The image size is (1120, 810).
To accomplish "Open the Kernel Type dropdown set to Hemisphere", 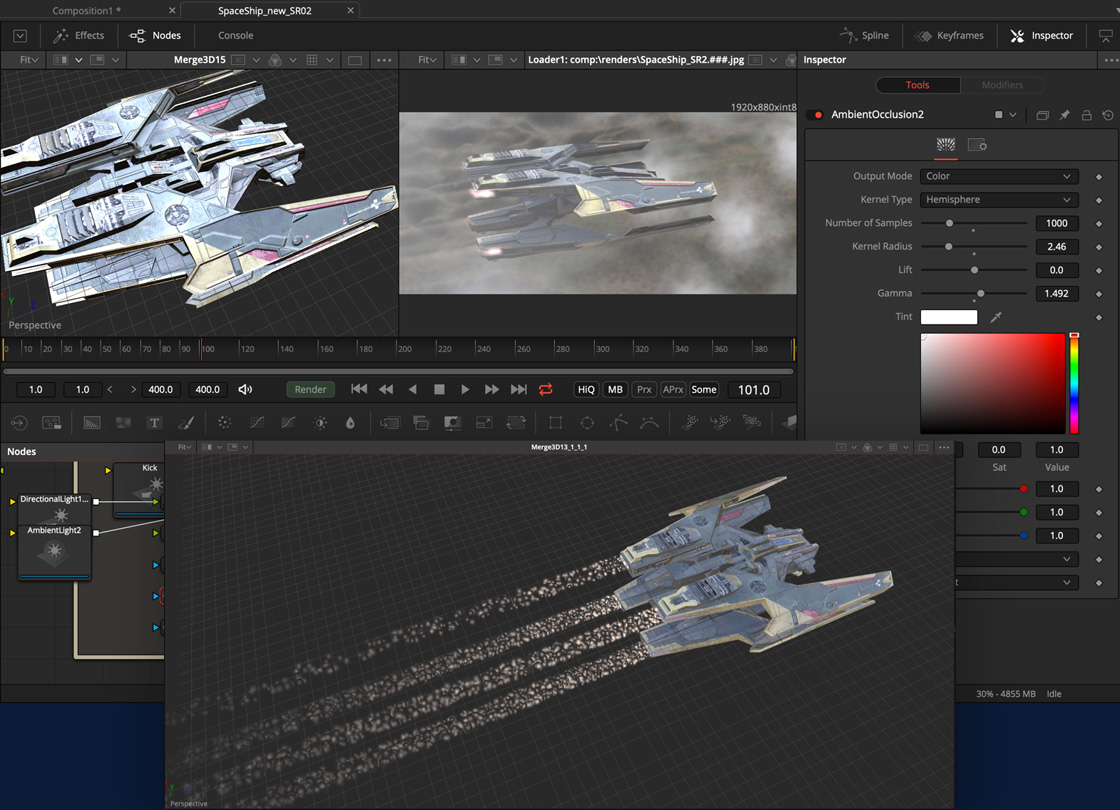I will pos(998,199).
